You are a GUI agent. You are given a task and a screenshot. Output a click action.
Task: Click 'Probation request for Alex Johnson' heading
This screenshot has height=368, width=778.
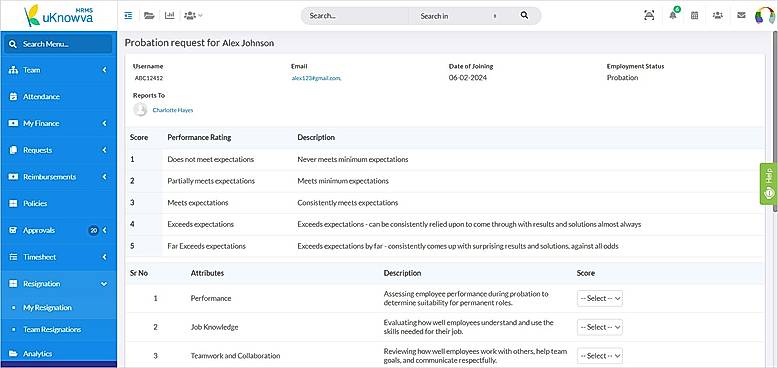click(x=199, y=43)
